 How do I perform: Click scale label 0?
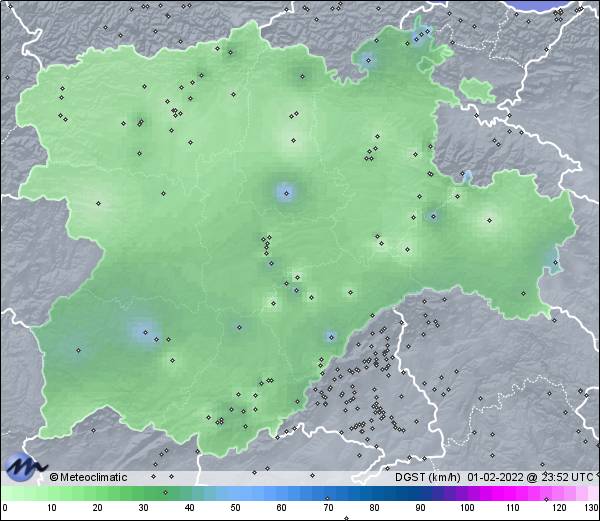coord(5,508)
